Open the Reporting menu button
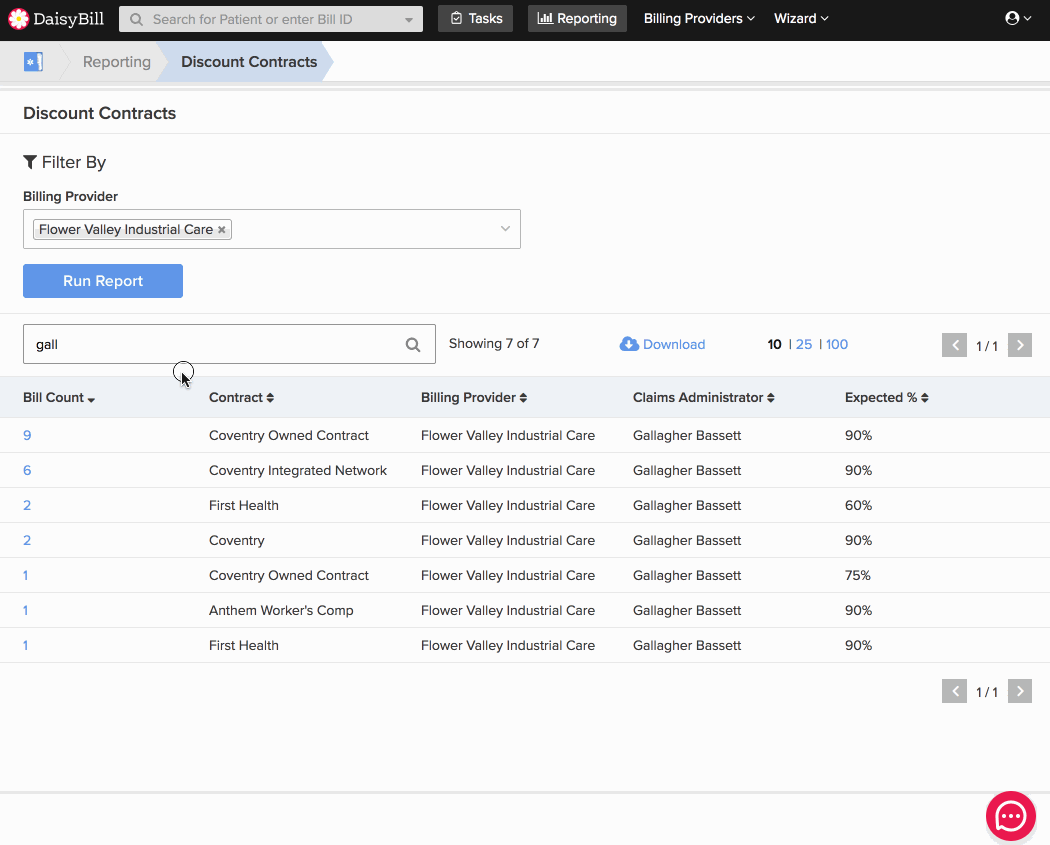 point(577,18)
